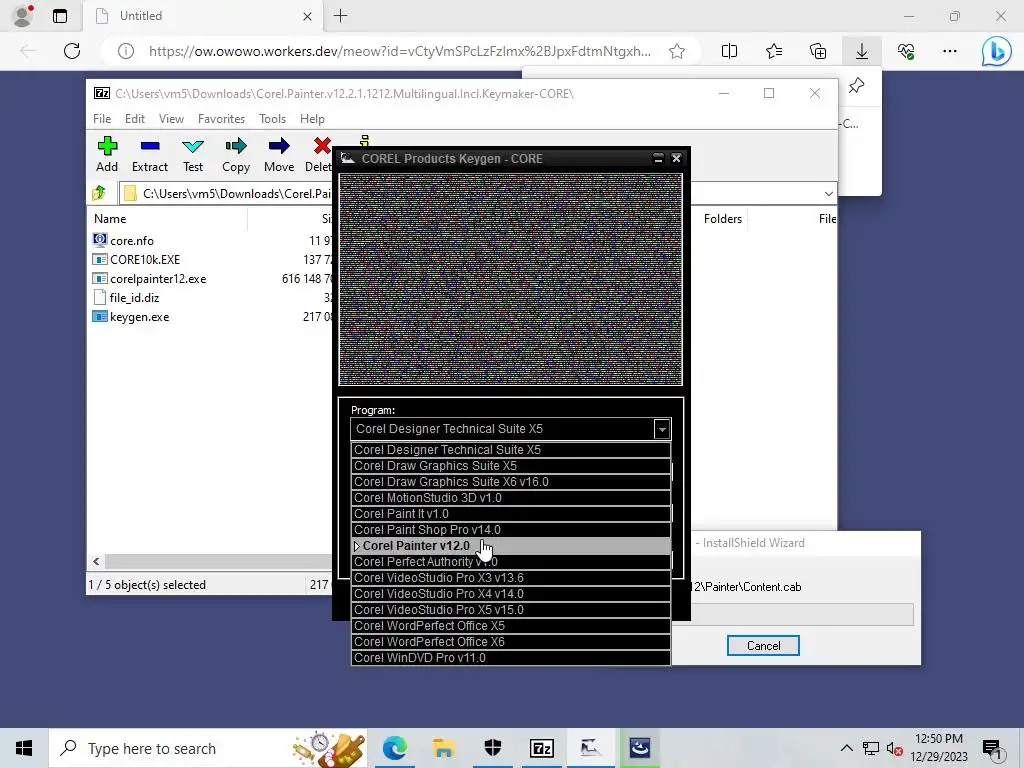The width and height of the screenshot is (1024, 768).
Task: Select Corel Paint It v1.0
Action: (511, 514)
